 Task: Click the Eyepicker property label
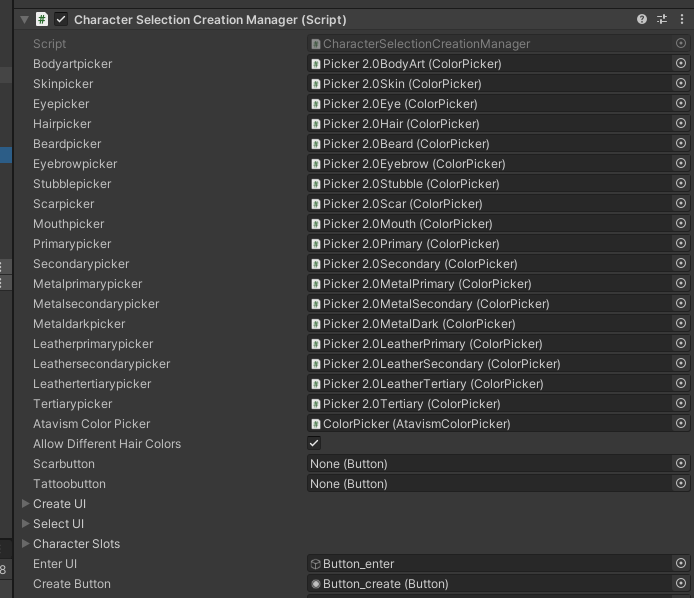coord(61,104)
